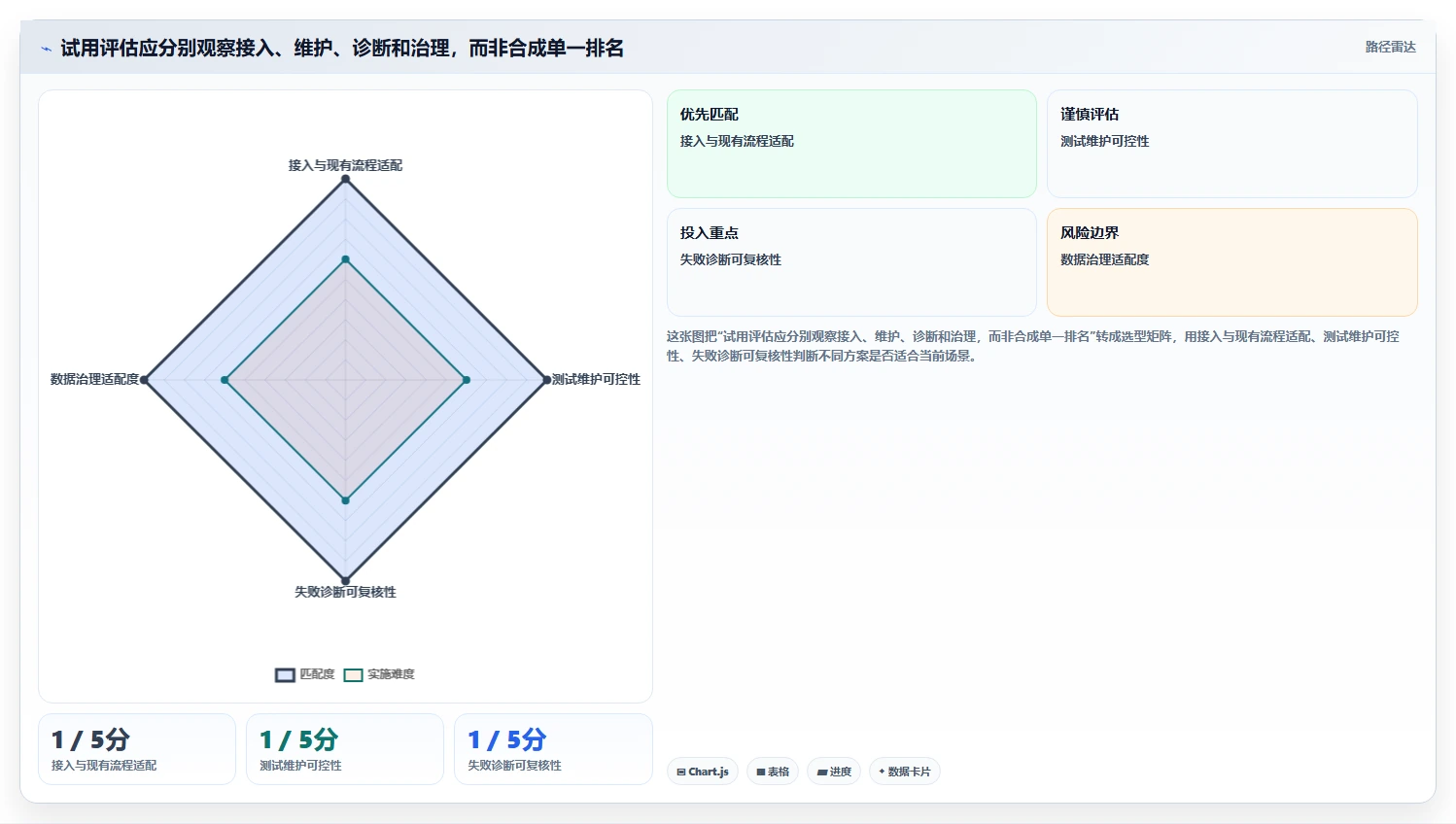Click the 数据卡片 chip's diamond icon
Image resolution: width=1456 pixels, height=824 pixels.
[x=882, y=772]
